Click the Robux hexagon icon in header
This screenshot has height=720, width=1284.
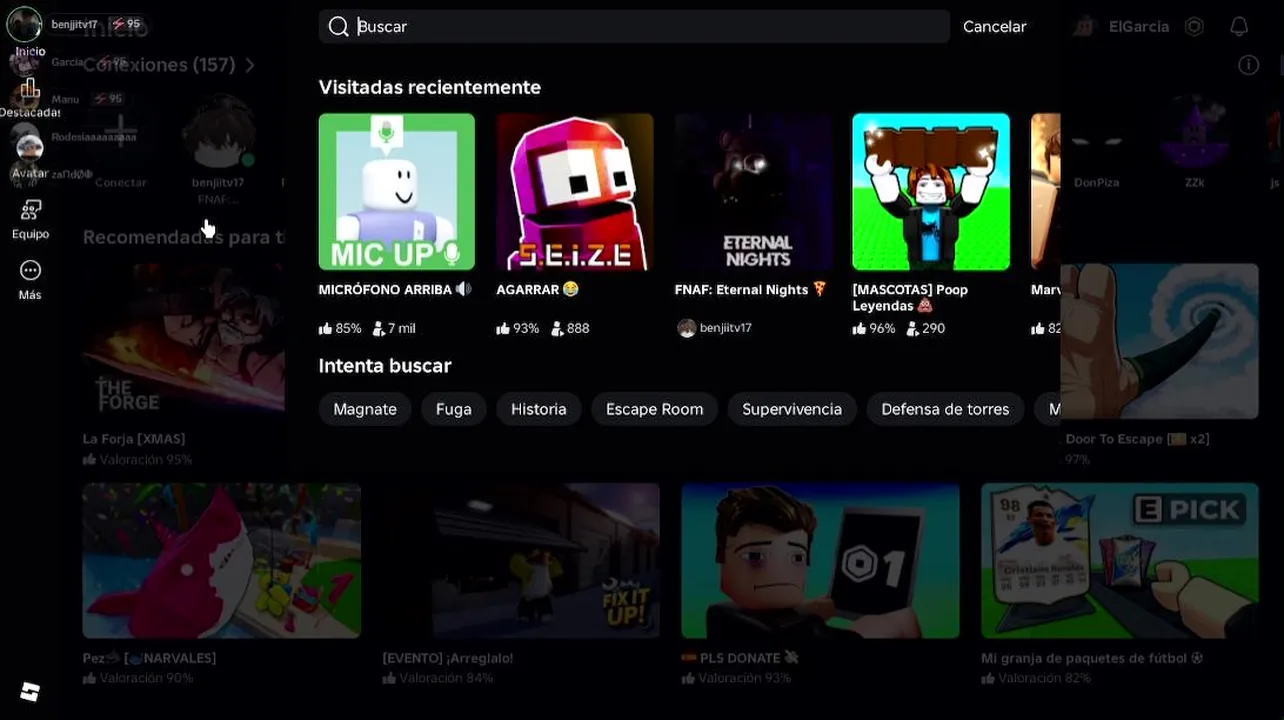click(x=1194, y=27)
